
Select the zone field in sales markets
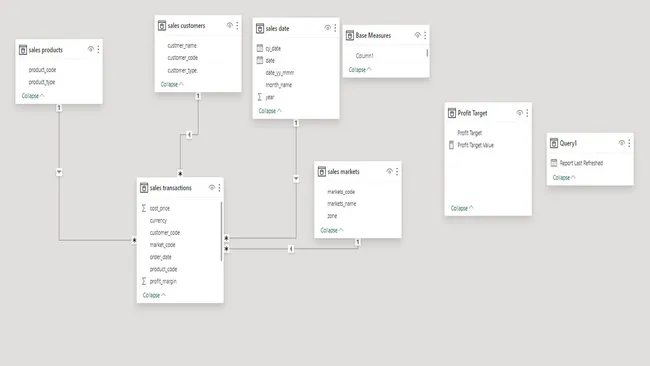click(x=332, y=216)
